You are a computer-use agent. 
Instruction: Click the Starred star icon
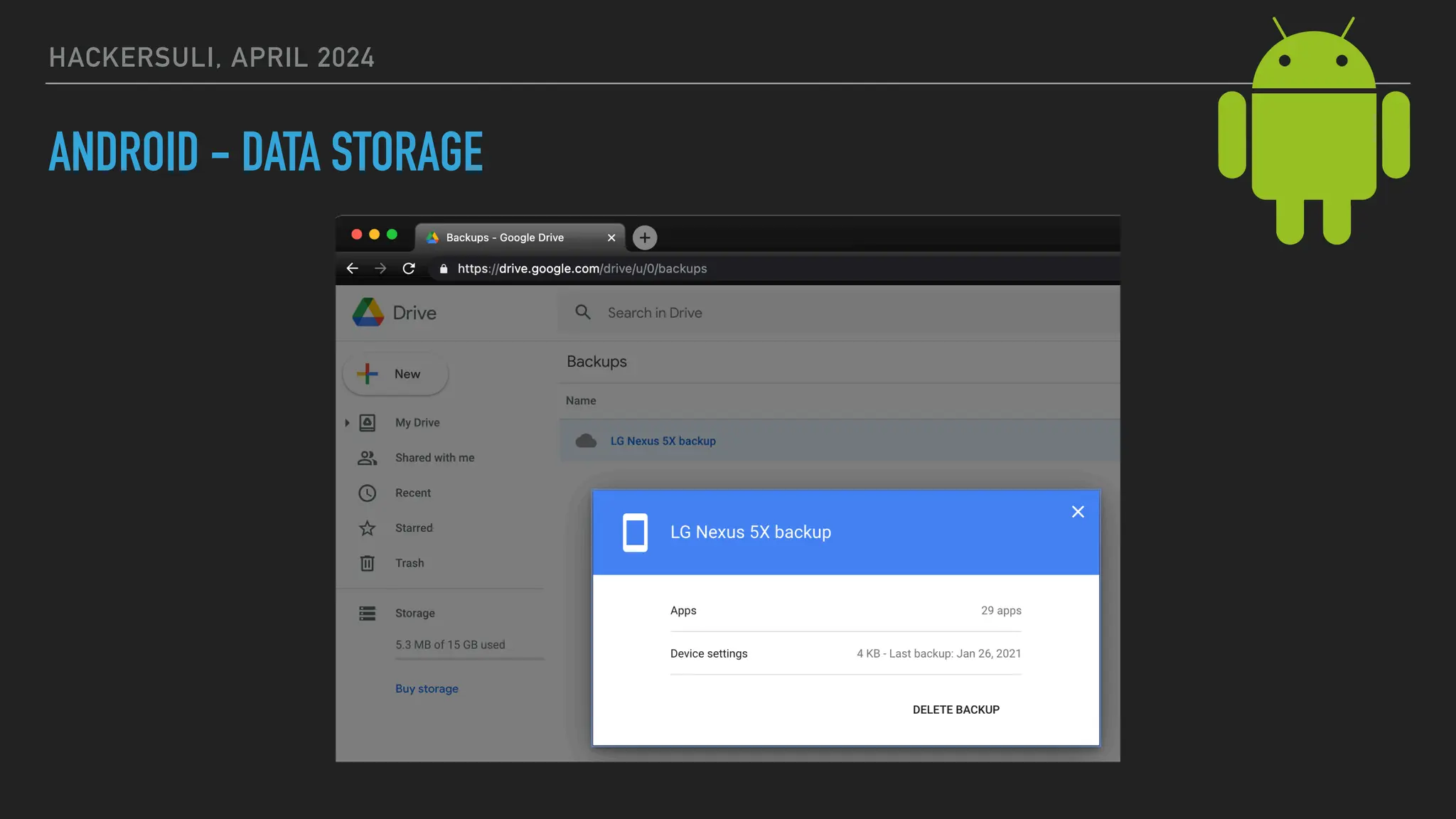click(x=367, y=528)
